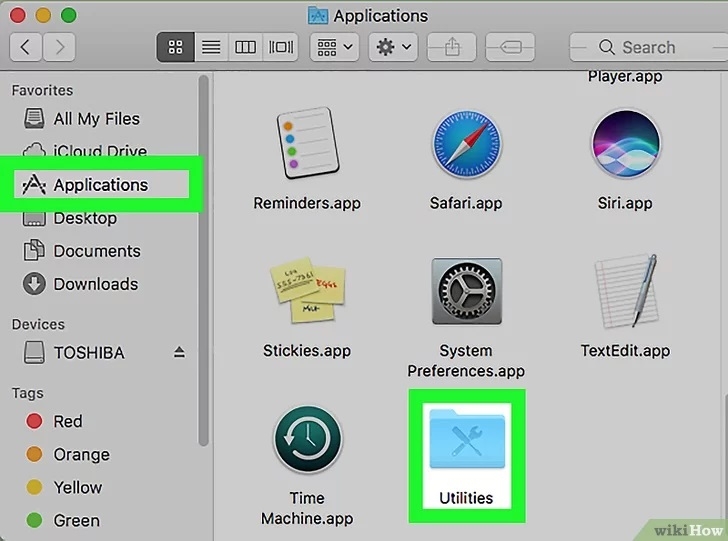Click the Reminders.app file name
728x541 pixels.
tap(307, 203)
